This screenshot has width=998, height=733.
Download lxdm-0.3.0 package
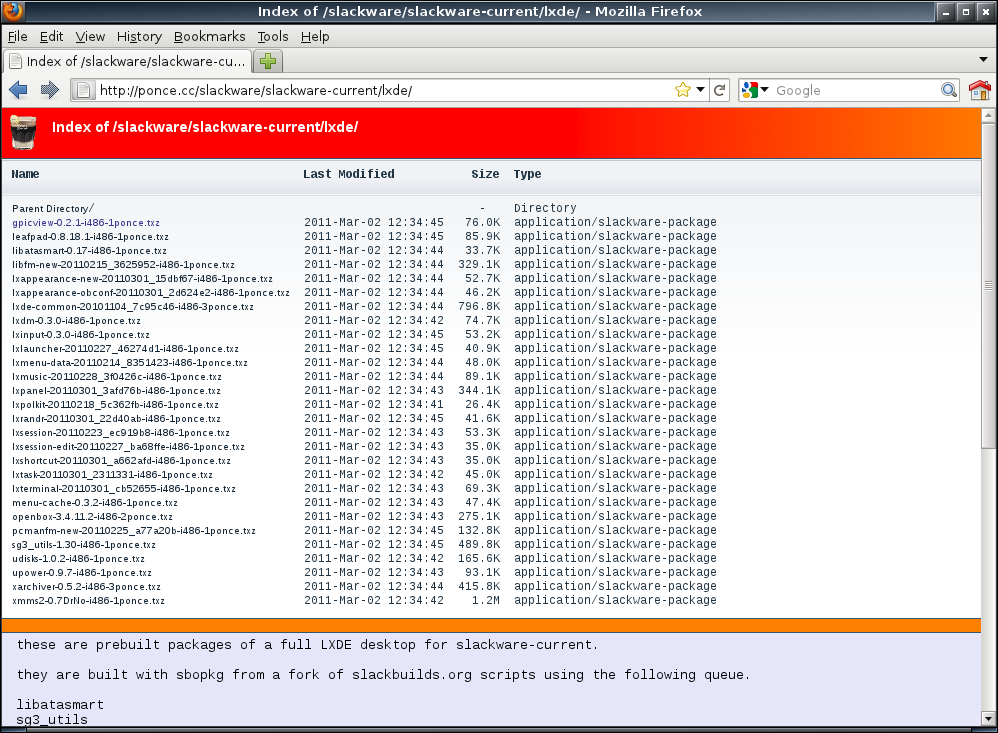pos(76,321)
